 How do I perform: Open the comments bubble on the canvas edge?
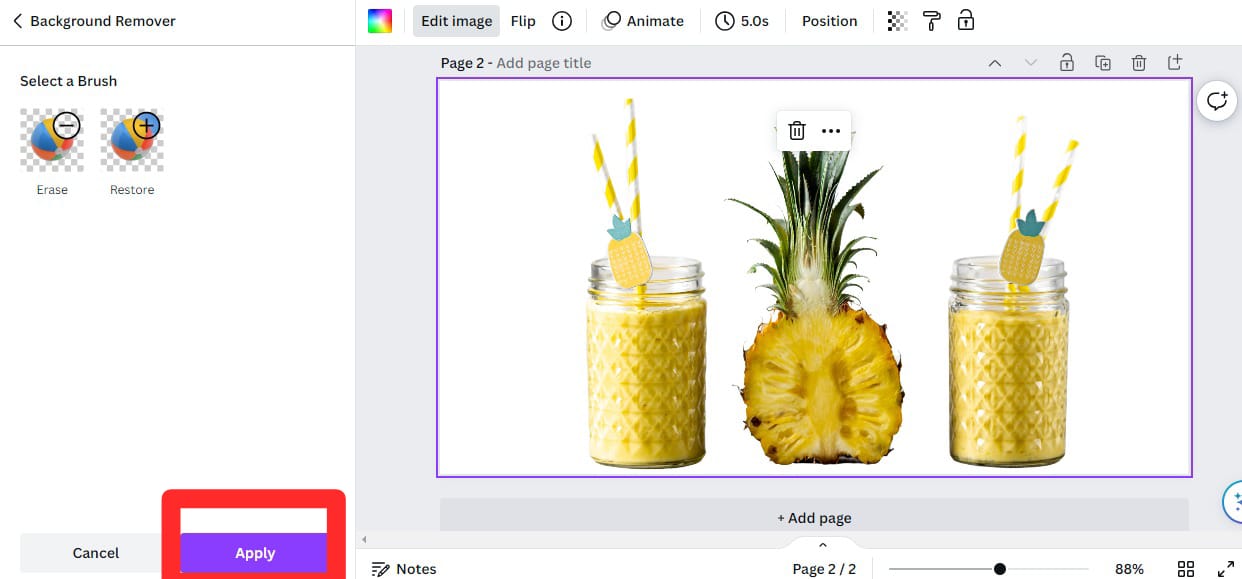[1217, 100]
